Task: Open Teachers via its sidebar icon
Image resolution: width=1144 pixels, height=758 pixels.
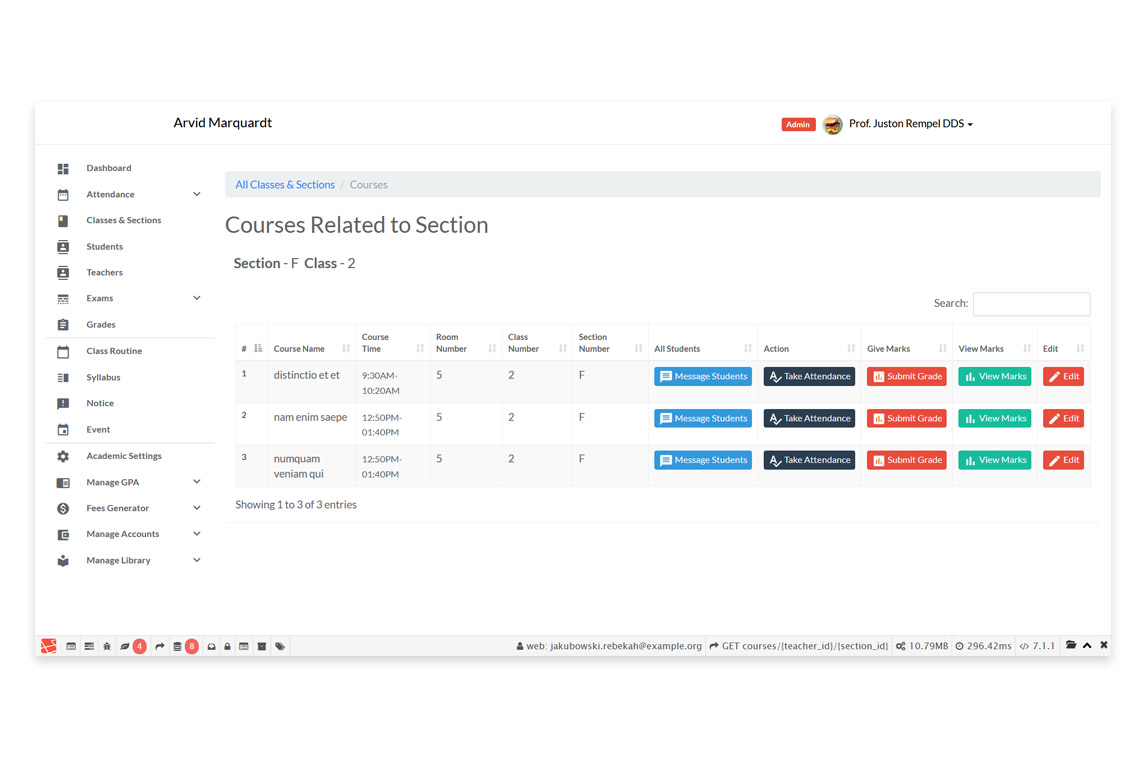Action: [x=63, y=272]
